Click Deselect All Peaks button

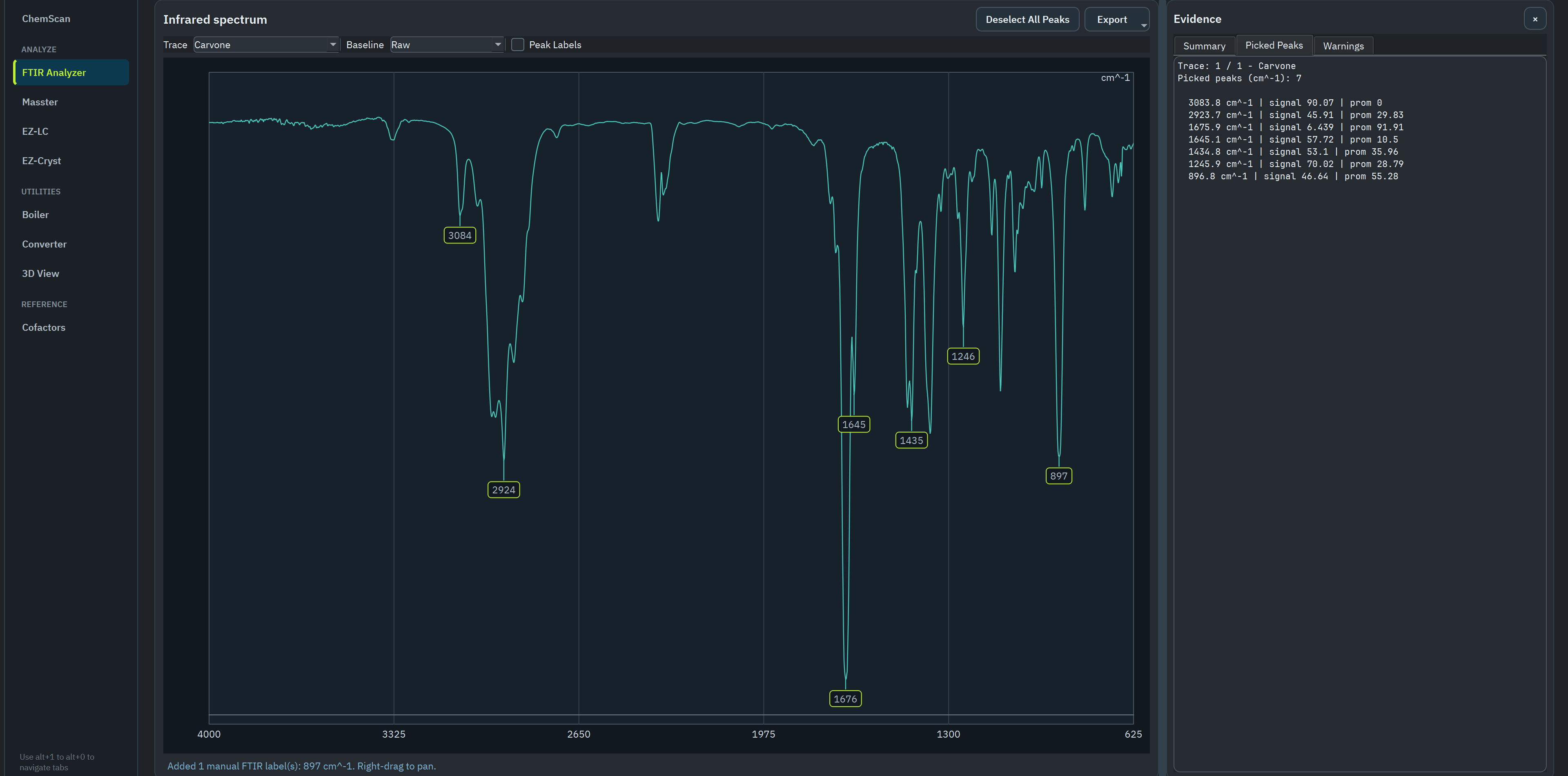pos(1027,20)
